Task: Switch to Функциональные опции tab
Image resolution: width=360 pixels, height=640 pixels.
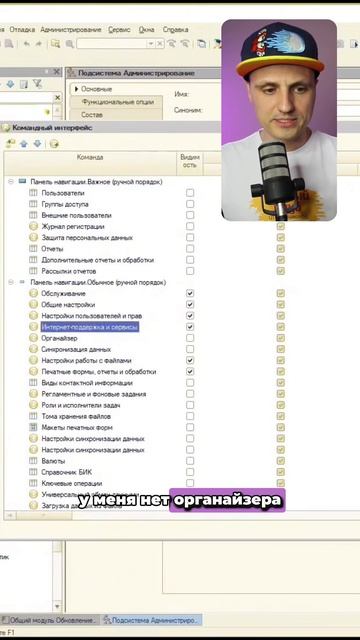Action: [x=118, y=102]
